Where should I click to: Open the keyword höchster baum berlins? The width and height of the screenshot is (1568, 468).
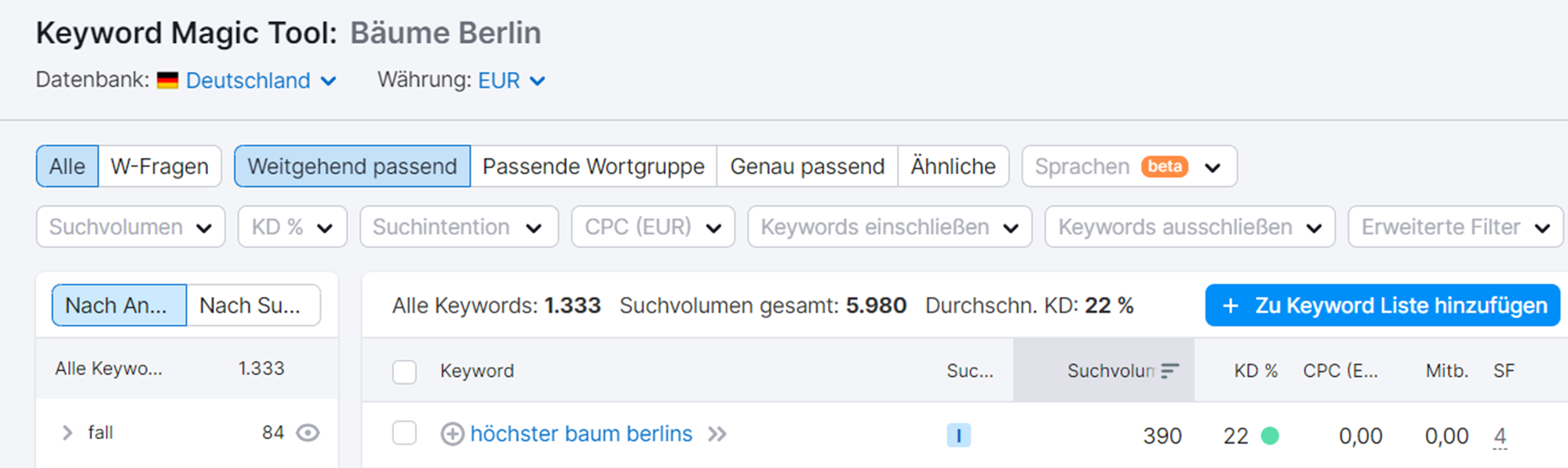click(x=582, y=434)
